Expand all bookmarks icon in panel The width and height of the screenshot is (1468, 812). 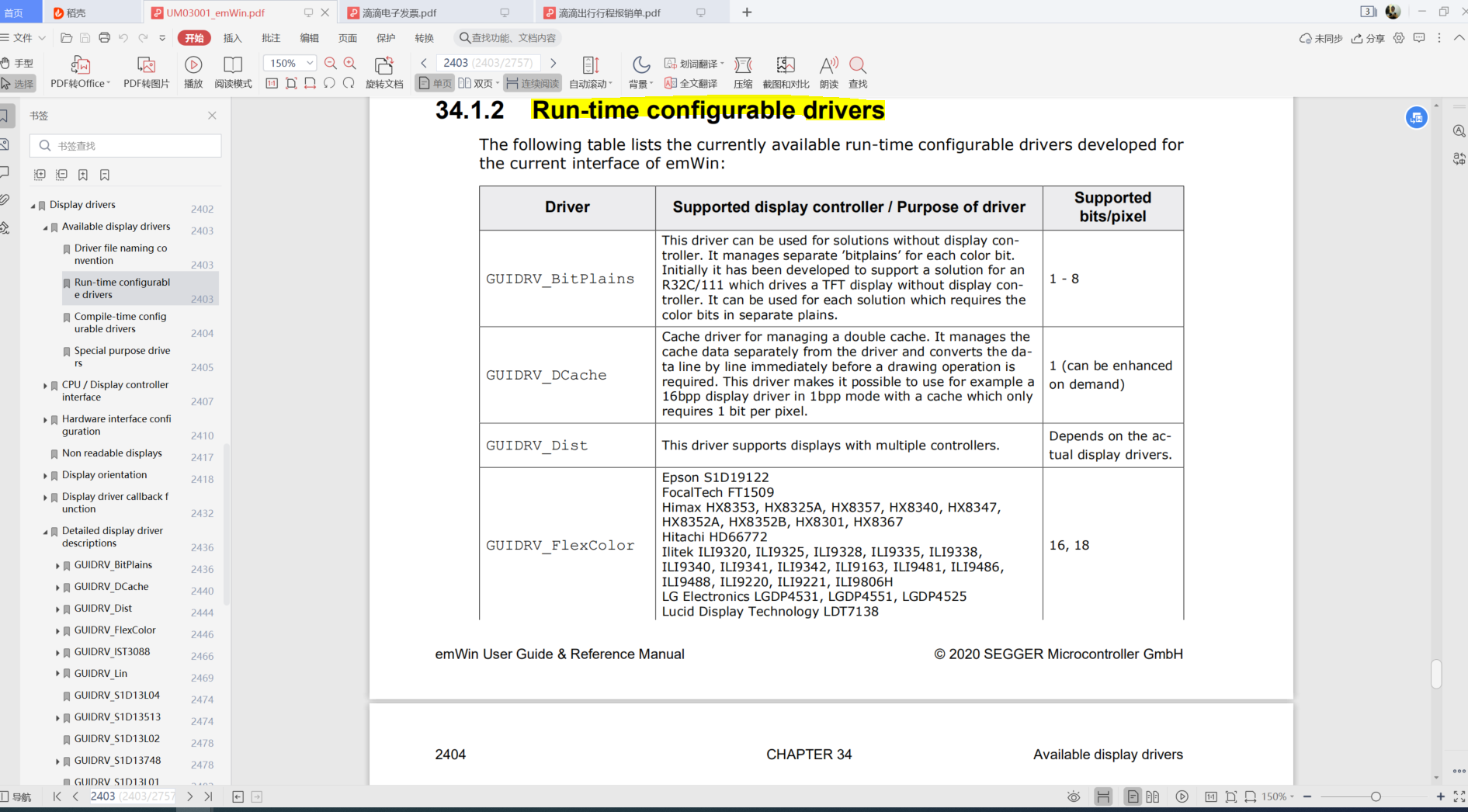tap(40, 175)
